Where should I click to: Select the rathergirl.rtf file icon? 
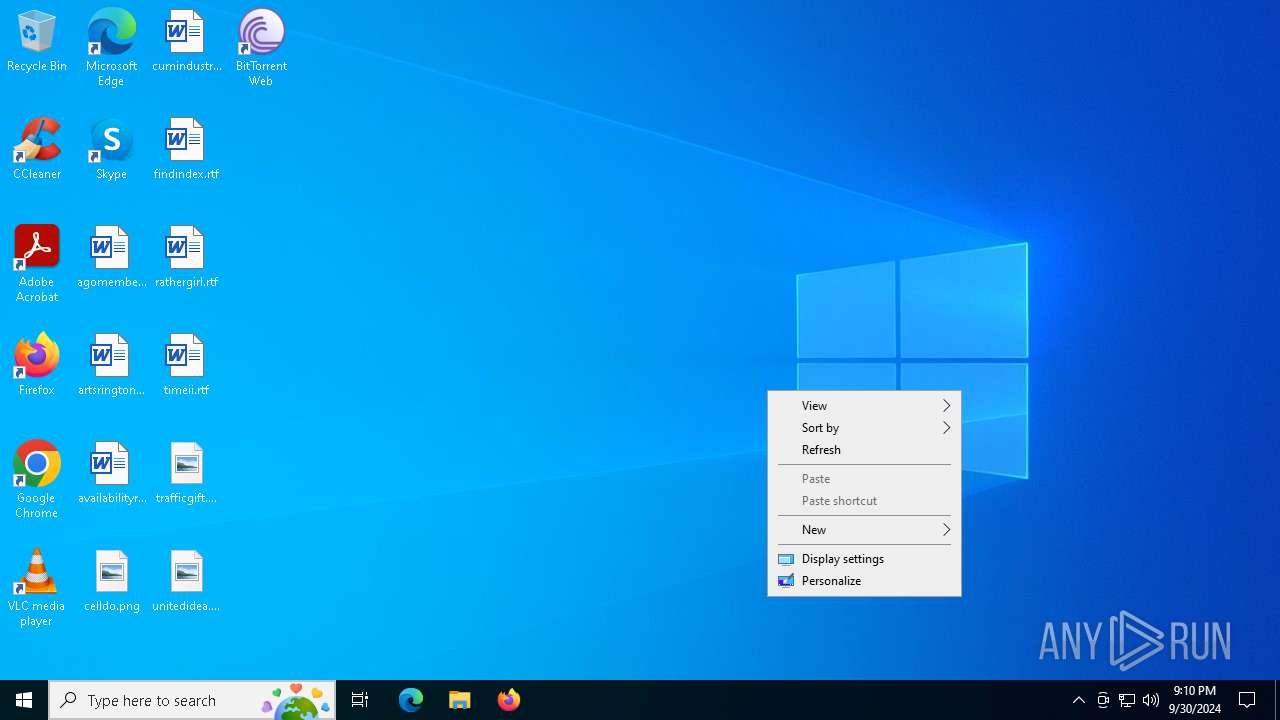(x=186, y=257)
